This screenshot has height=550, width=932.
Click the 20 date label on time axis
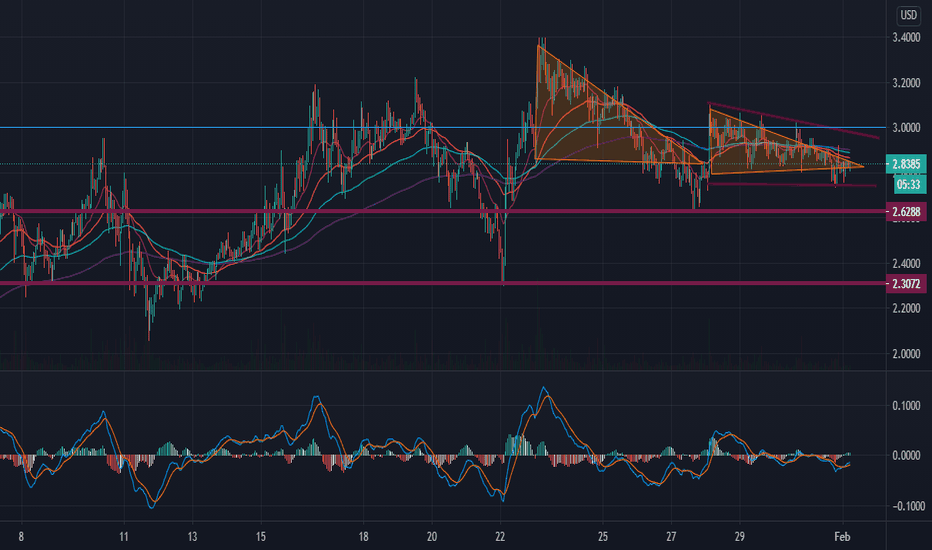tap(432, 537)
